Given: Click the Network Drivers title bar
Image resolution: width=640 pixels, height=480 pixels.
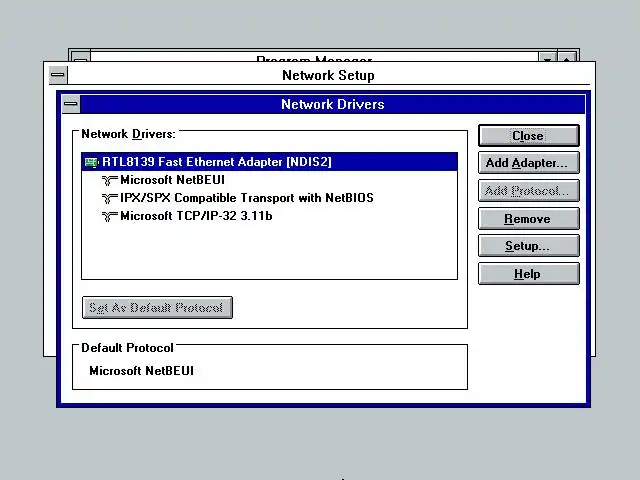Looking at the screenshot, I should 333,104.
